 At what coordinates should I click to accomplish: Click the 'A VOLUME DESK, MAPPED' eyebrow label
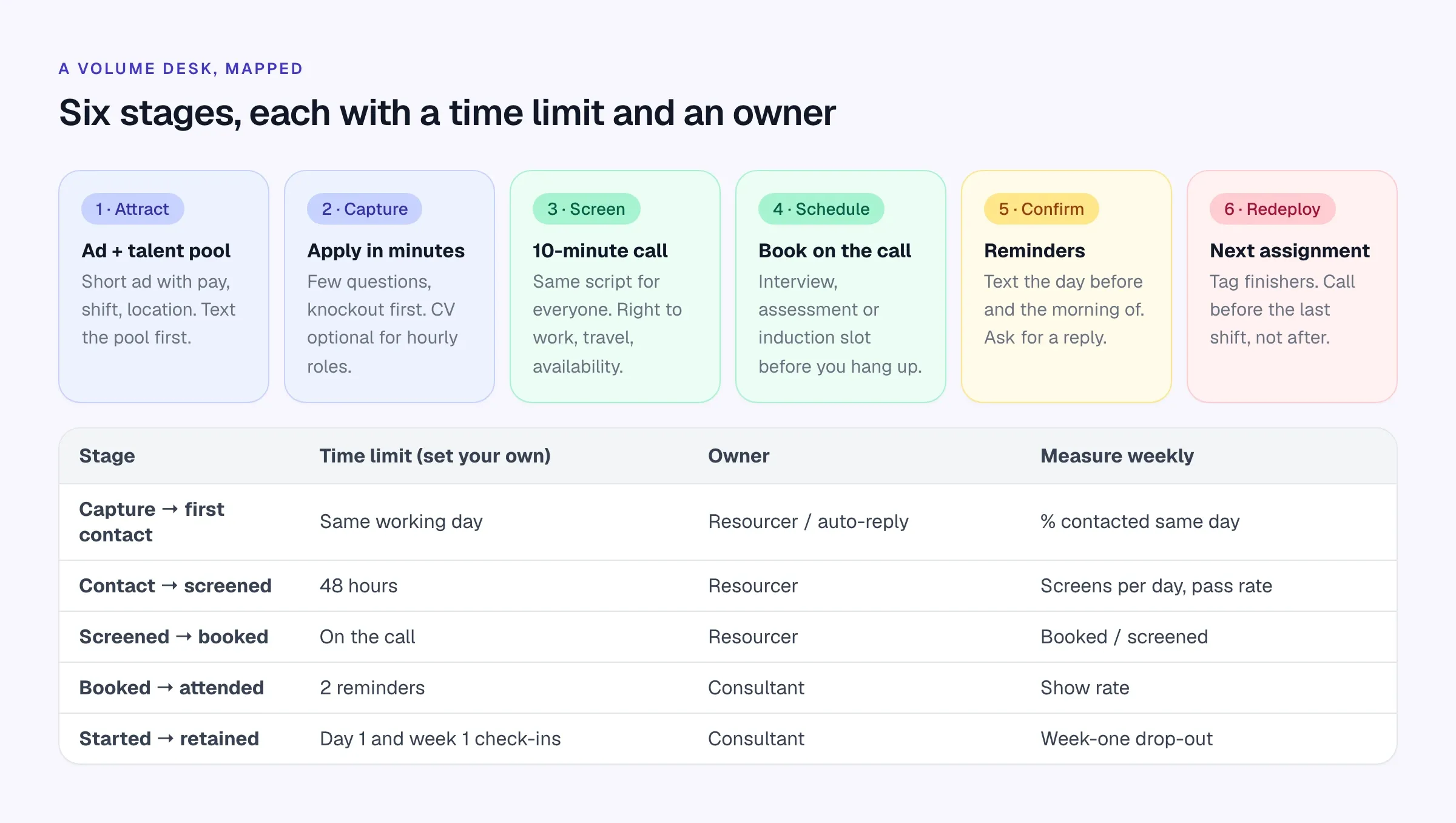coord(181,69)
